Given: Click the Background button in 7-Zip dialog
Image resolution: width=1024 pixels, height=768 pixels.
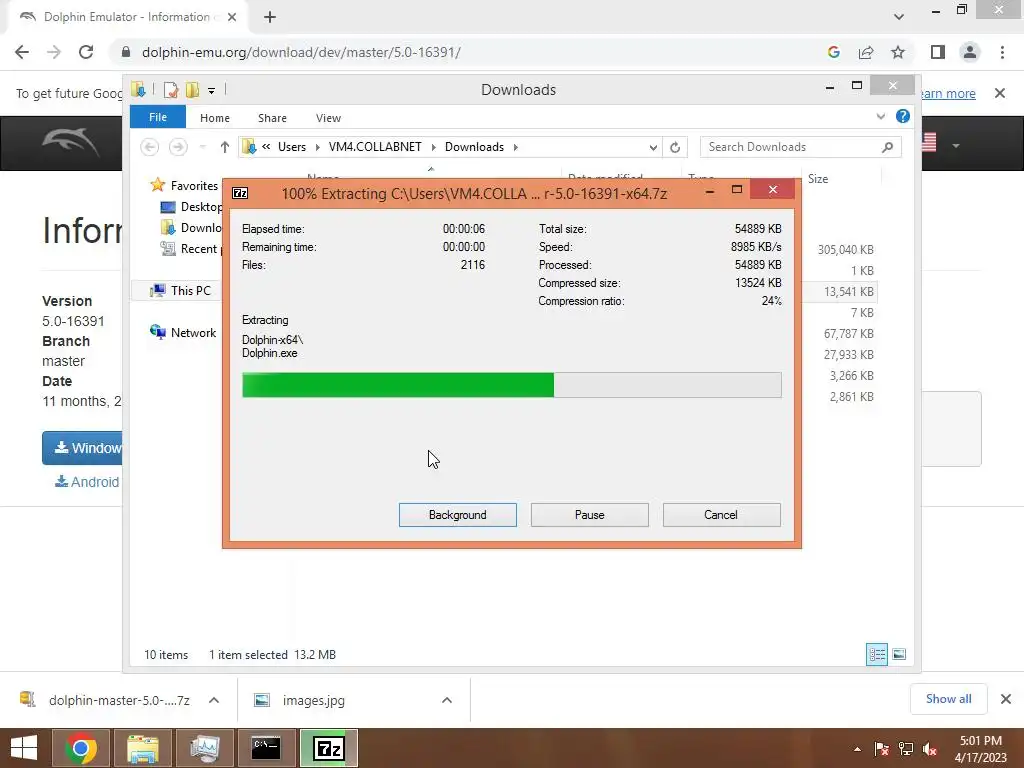Looking at the screenshot, I should tap(457, 515).
